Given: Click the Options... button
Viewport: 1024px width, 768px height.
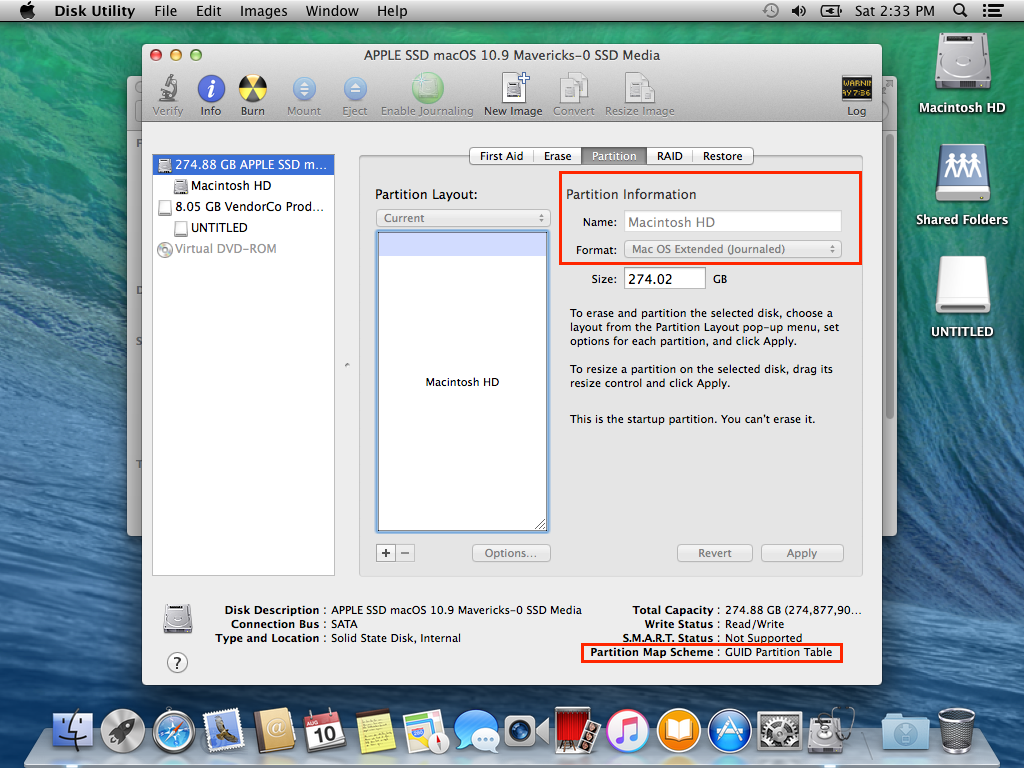Looking at the screenshot, I should pyautogui.click(x=511, y=553).
